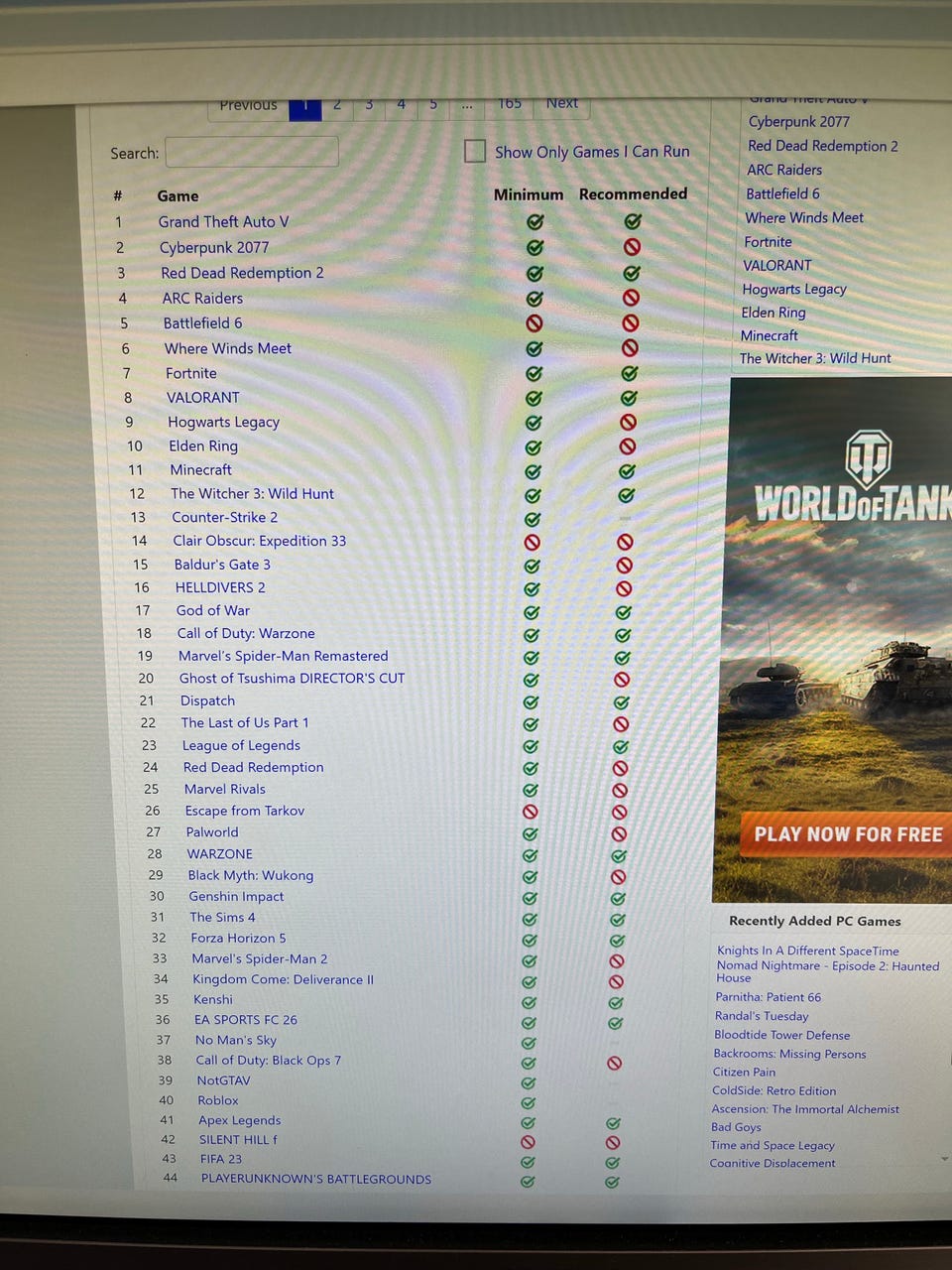Open sidebar Hogwarts Legacy link
952x1270 pixels.
(x=794, y=289)
